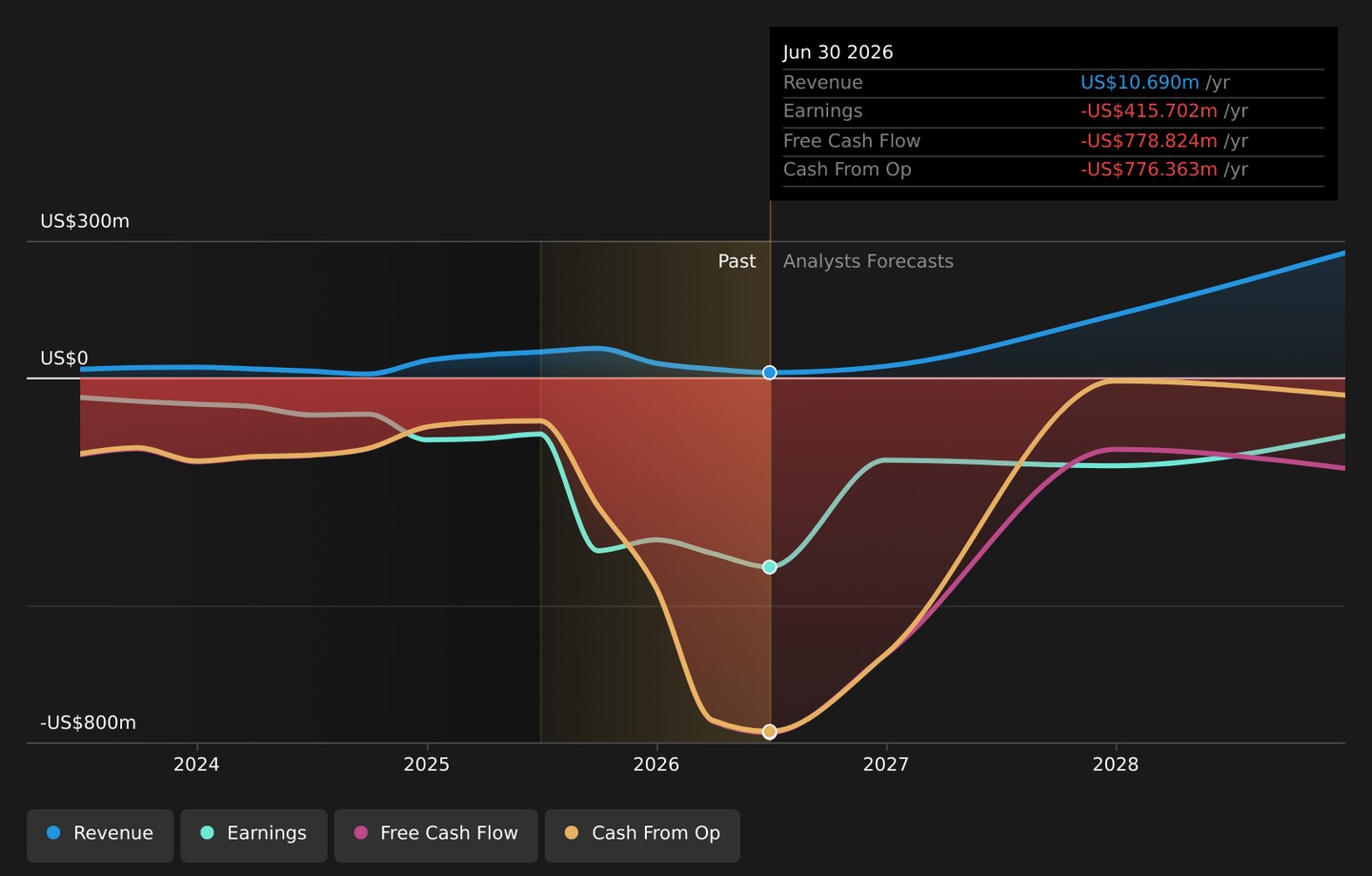Select the Earnings data point marker
The image size is (1372, 876).
click(770, 567)
